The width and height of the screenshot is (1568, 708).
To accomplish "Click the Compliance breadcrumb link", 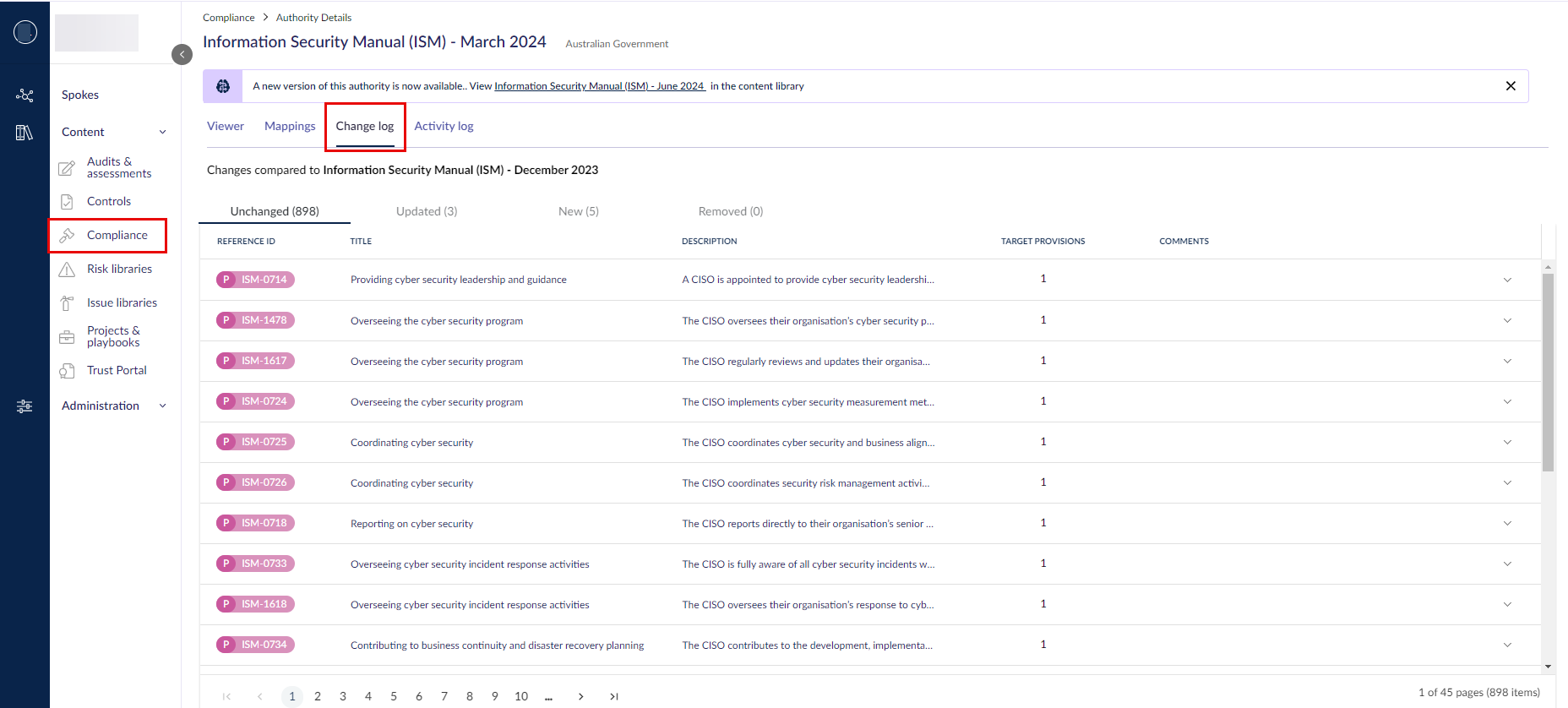I will (x=228, y=18).
